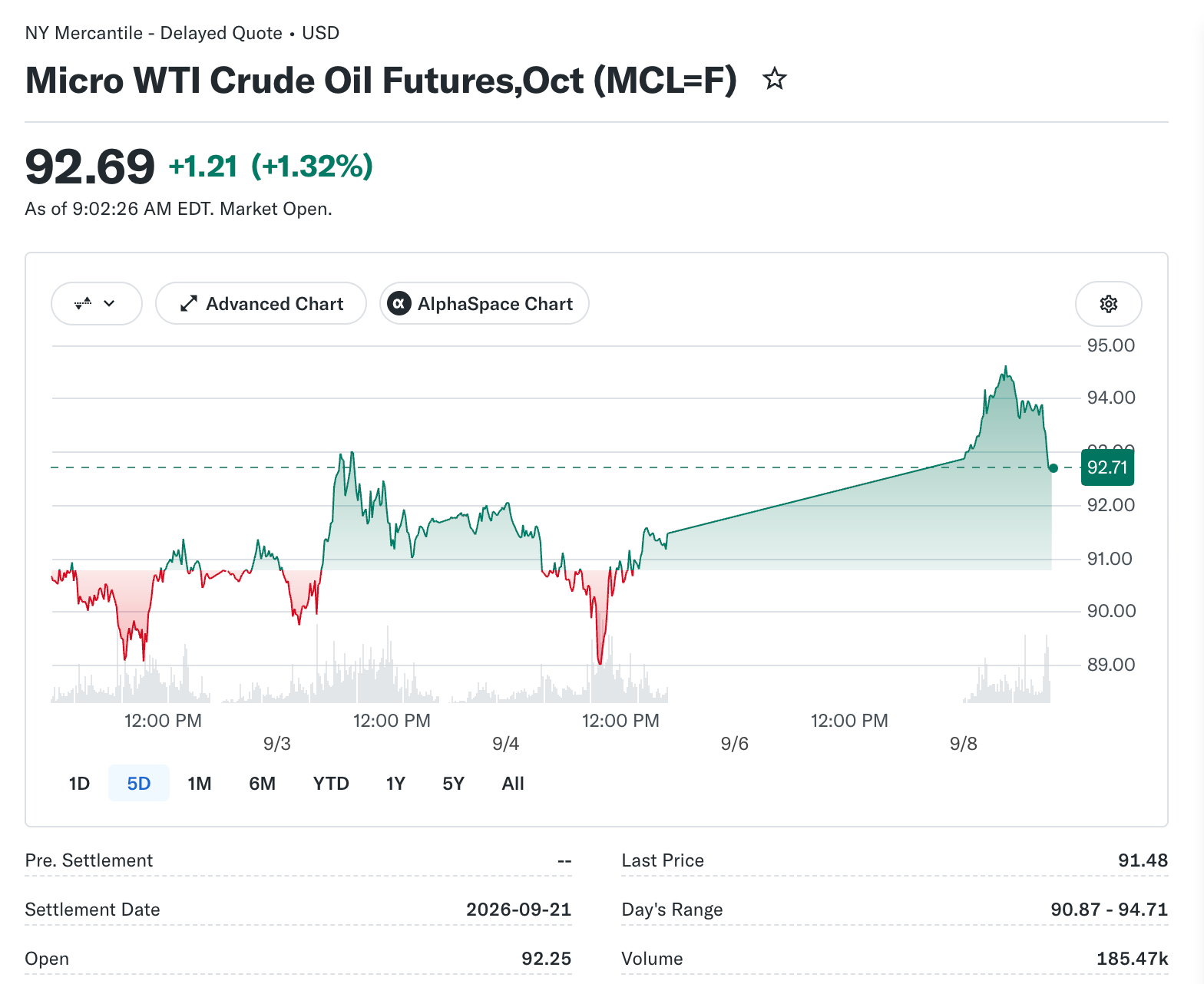Screen dimensions: 1204x984
Task: Click the 92.71 current price label
Action: tap(1107, 467)
